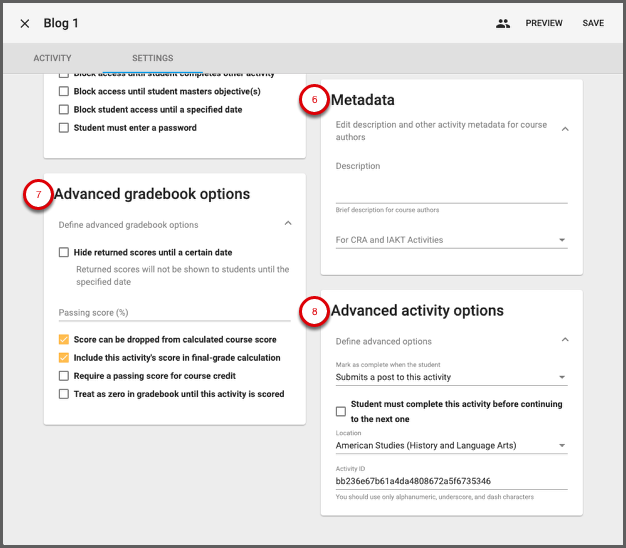
Task: Switch to the Activity tab
Action: [52, 59]
